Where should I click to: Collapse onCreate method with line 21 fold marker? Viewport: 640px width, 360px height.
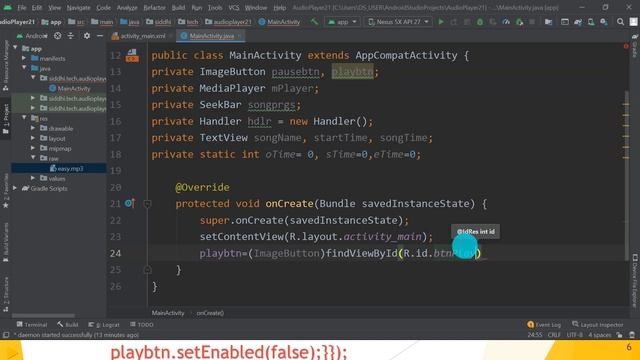147,204
